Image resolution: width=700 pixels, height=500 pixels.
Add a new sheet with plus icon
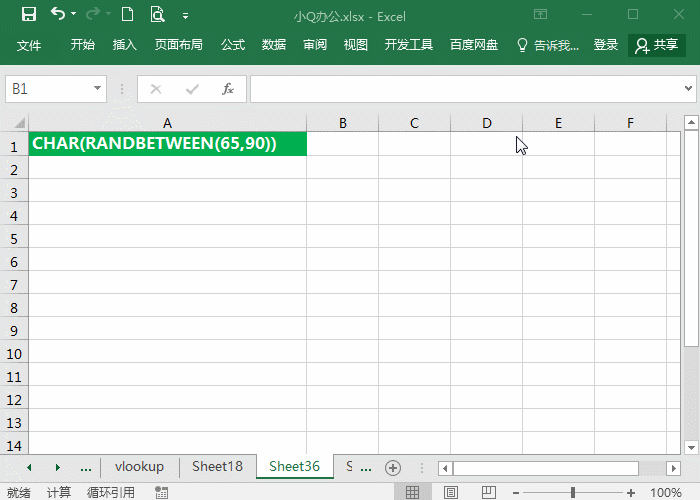393,467
